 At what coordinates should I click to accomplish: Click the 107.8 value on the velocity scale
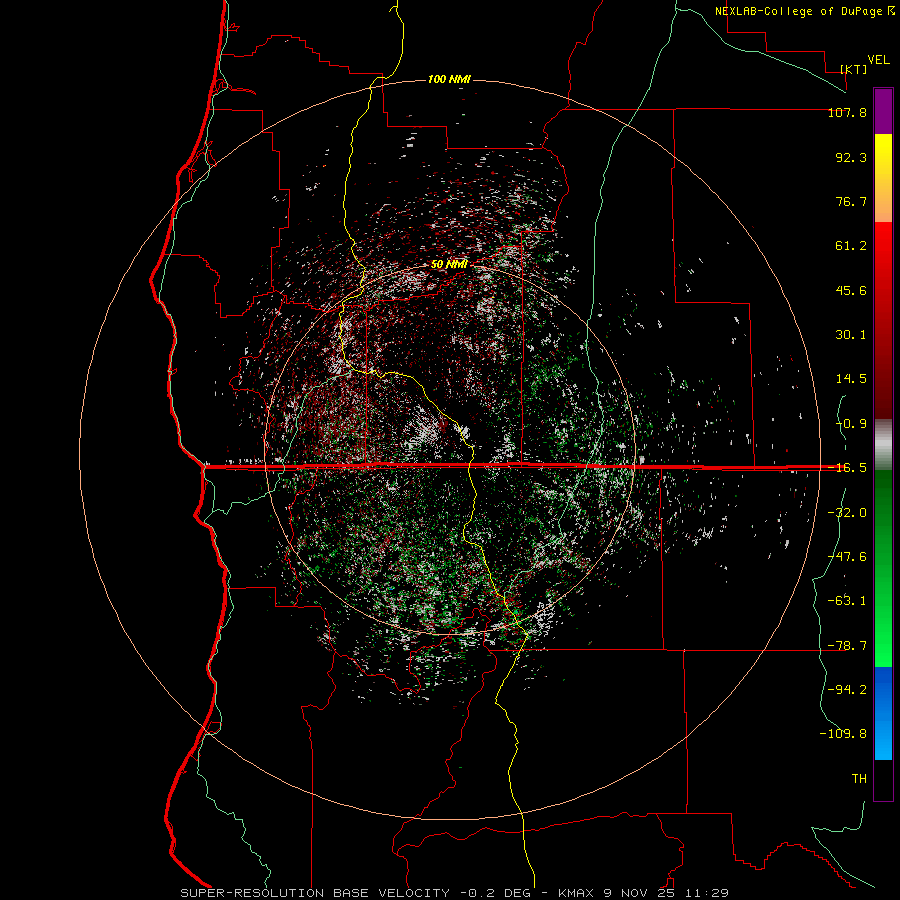tap(847, 112)
